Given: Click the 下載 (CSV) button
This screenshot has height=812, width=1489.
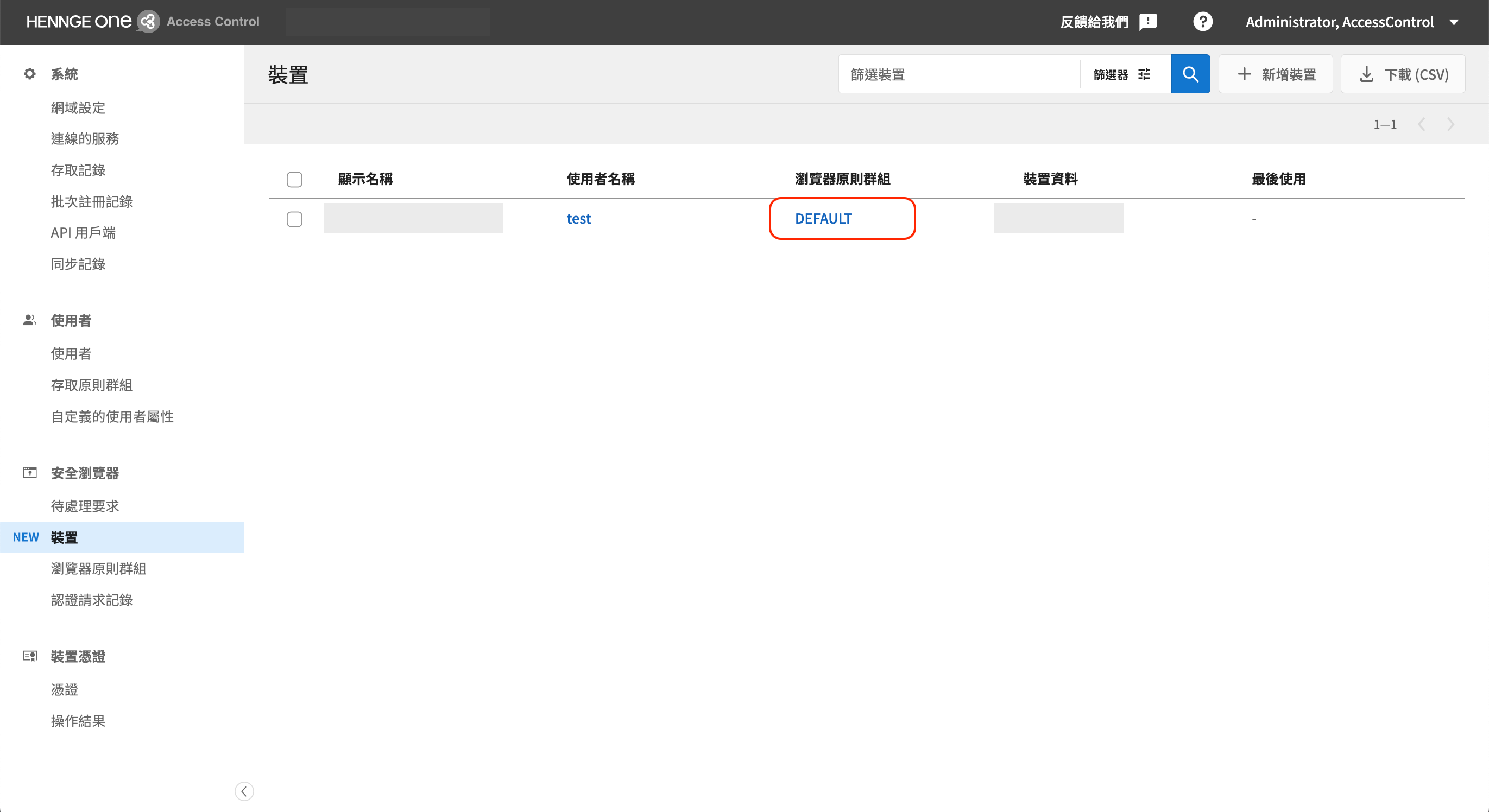Looking at the screenshot, I should 1403,74.
